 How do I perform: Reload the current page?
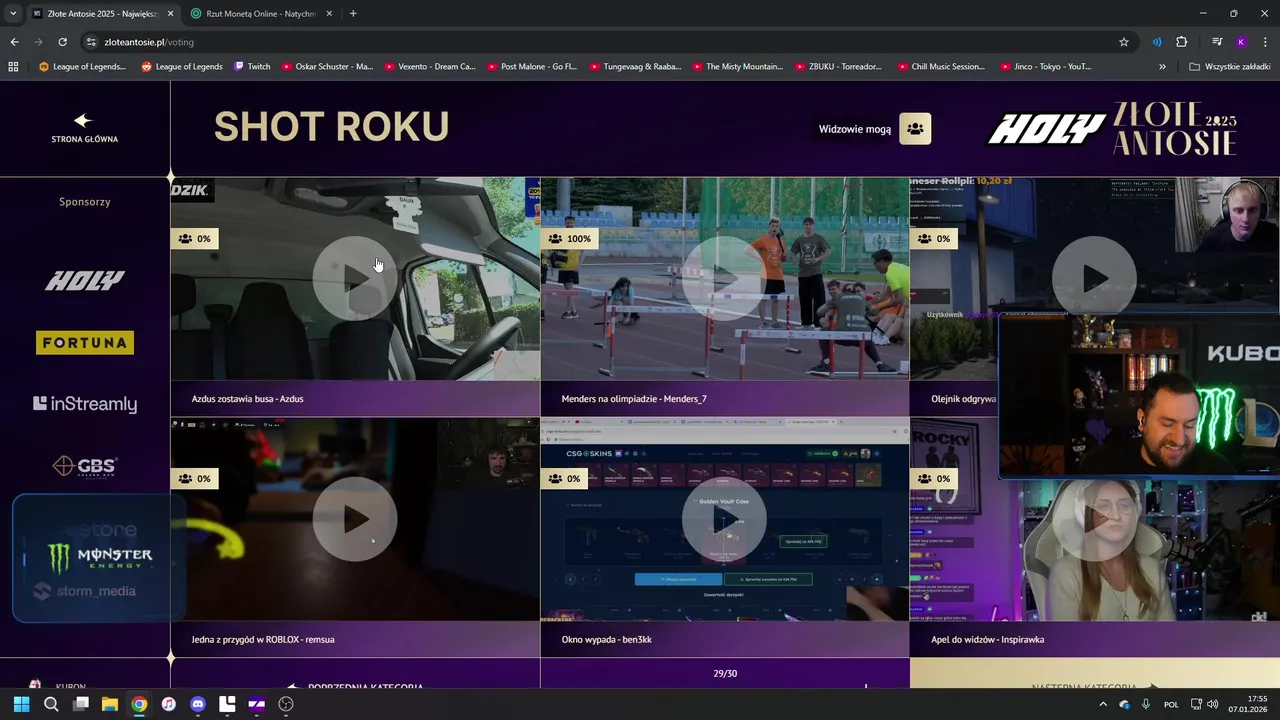tap(62, 42)
